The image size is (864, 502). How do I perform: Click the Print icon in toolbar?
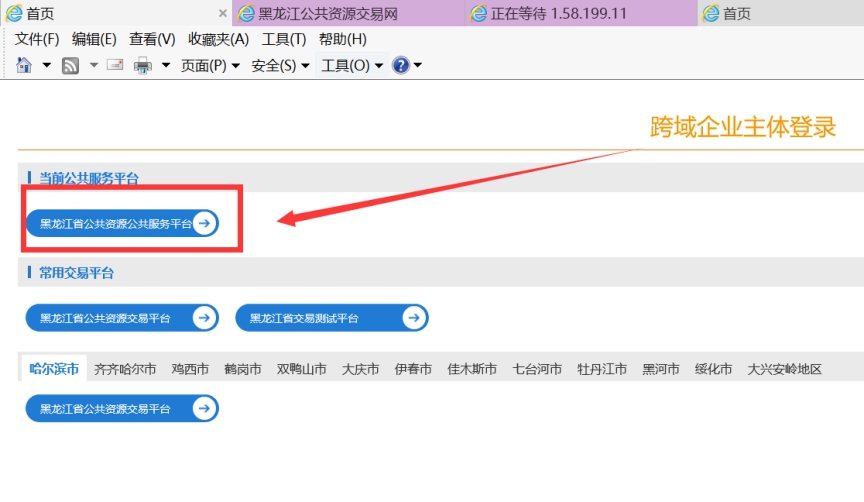pyautogui.click(x=143, y=66)
